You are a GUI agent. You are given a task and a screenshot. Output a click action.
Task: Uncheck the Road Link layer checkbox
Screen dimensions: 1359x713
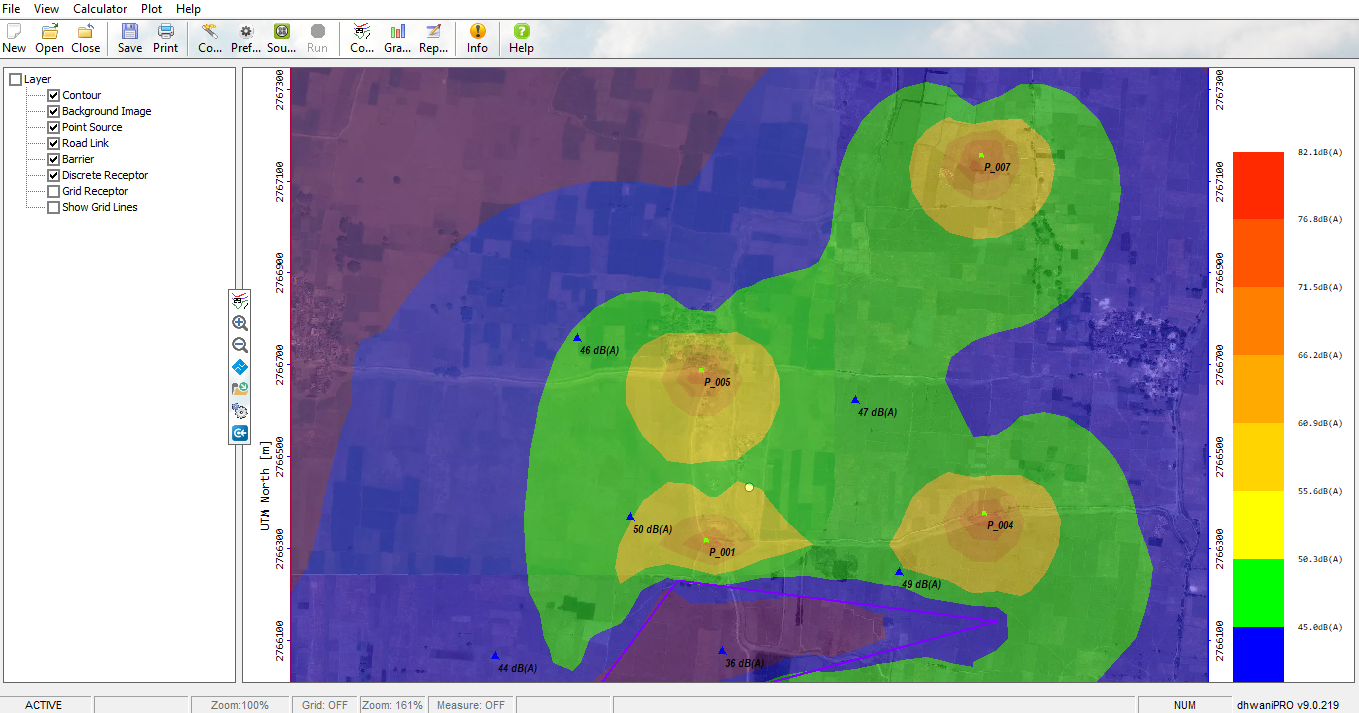pyautogui.click(x=54, y=143)
